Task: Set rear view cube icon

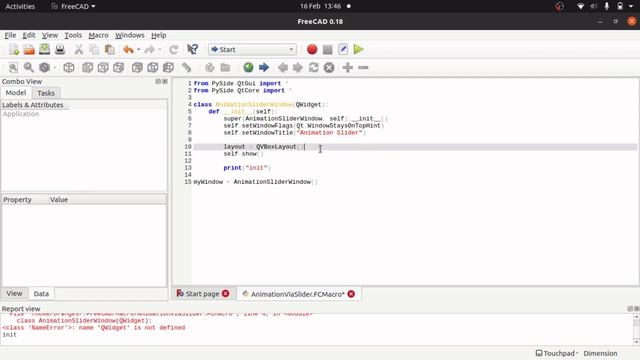Action: coord(137,67)
